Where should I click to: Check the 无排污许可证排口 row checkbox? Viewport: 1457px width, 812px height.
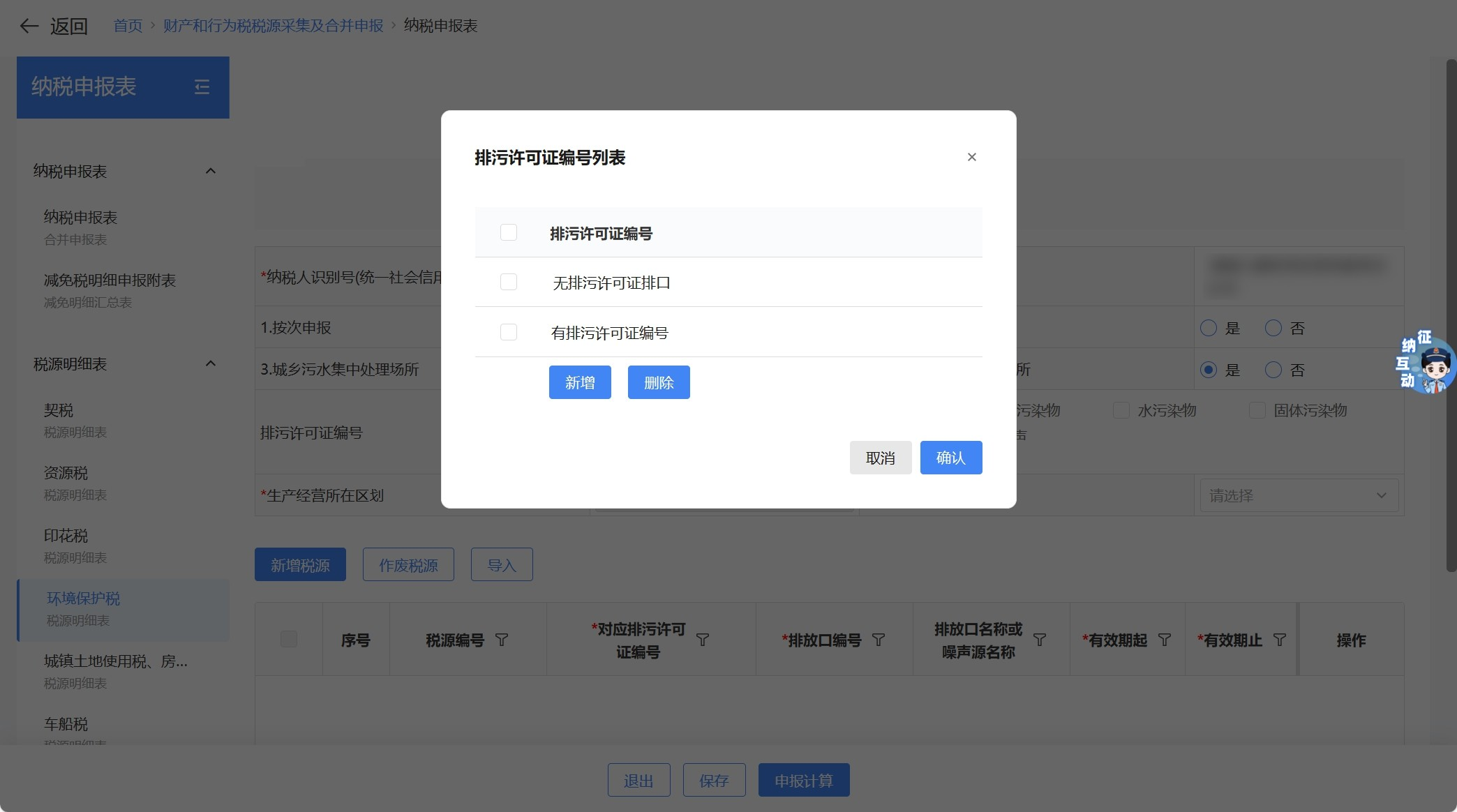[509, 282]
